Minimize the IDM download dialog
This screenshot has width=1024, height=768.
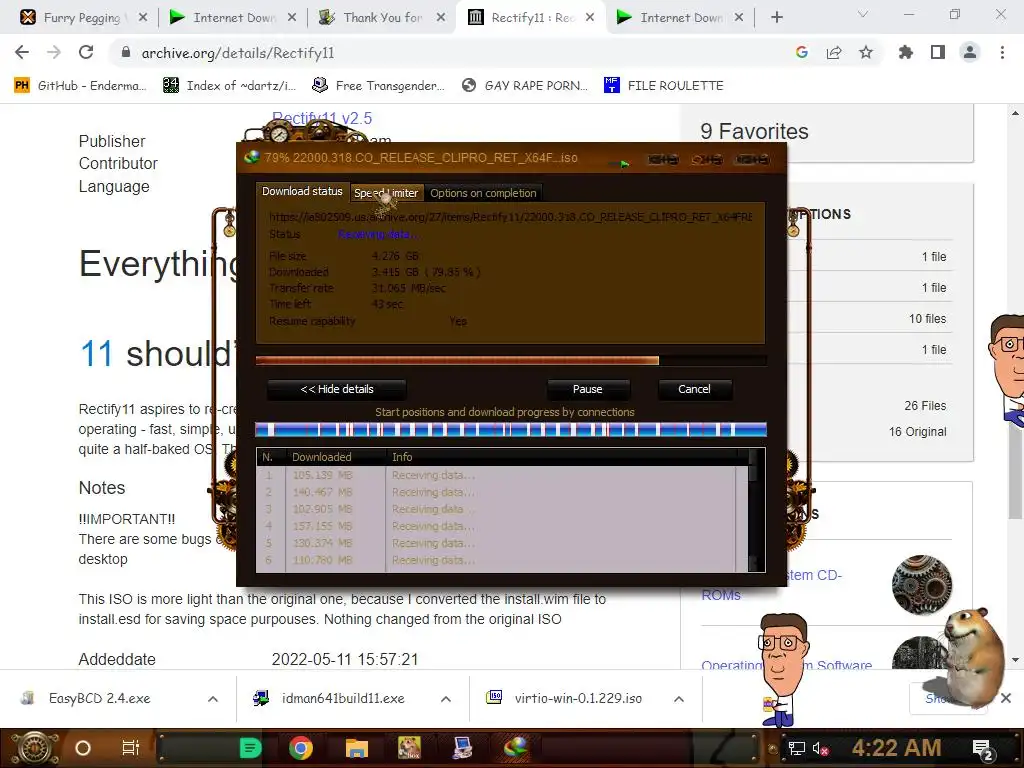tap(662, 159)
